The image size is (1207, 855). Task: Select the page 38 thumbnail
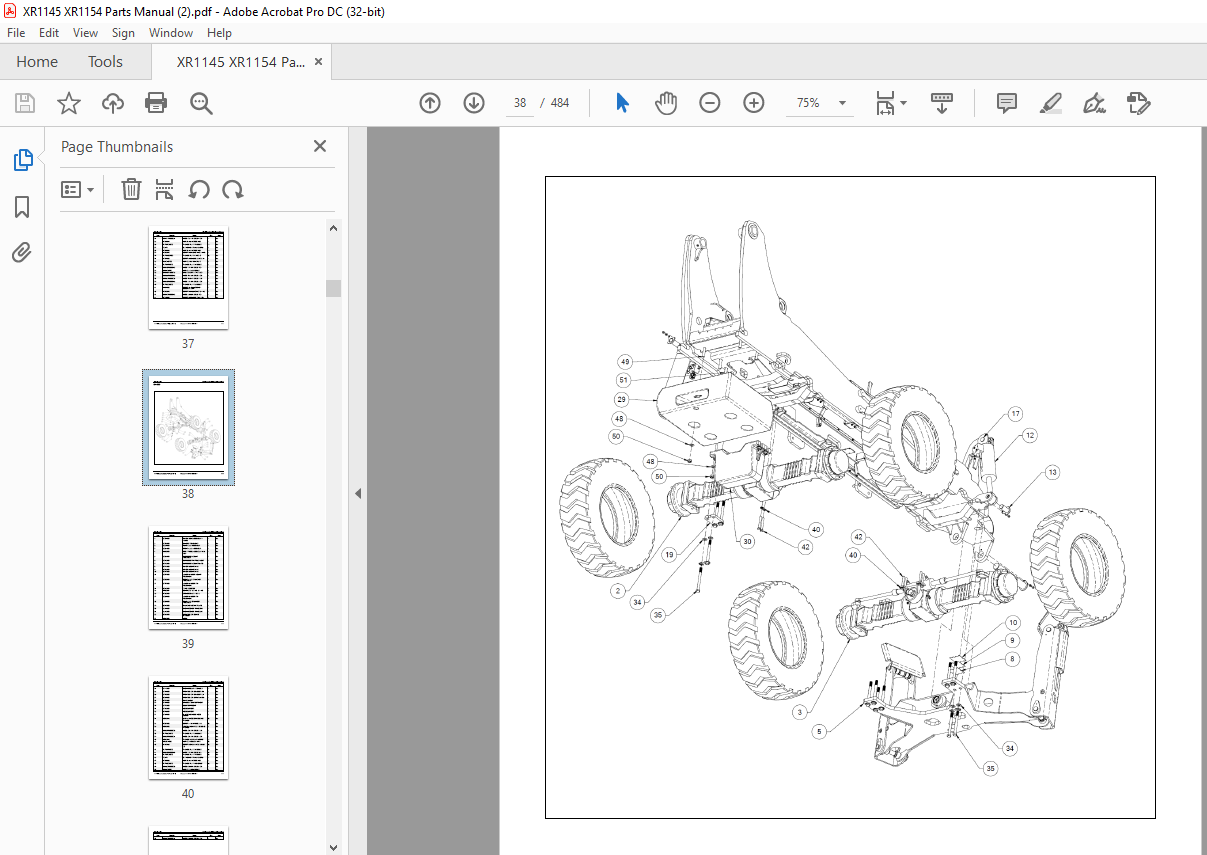pos(188,427)
